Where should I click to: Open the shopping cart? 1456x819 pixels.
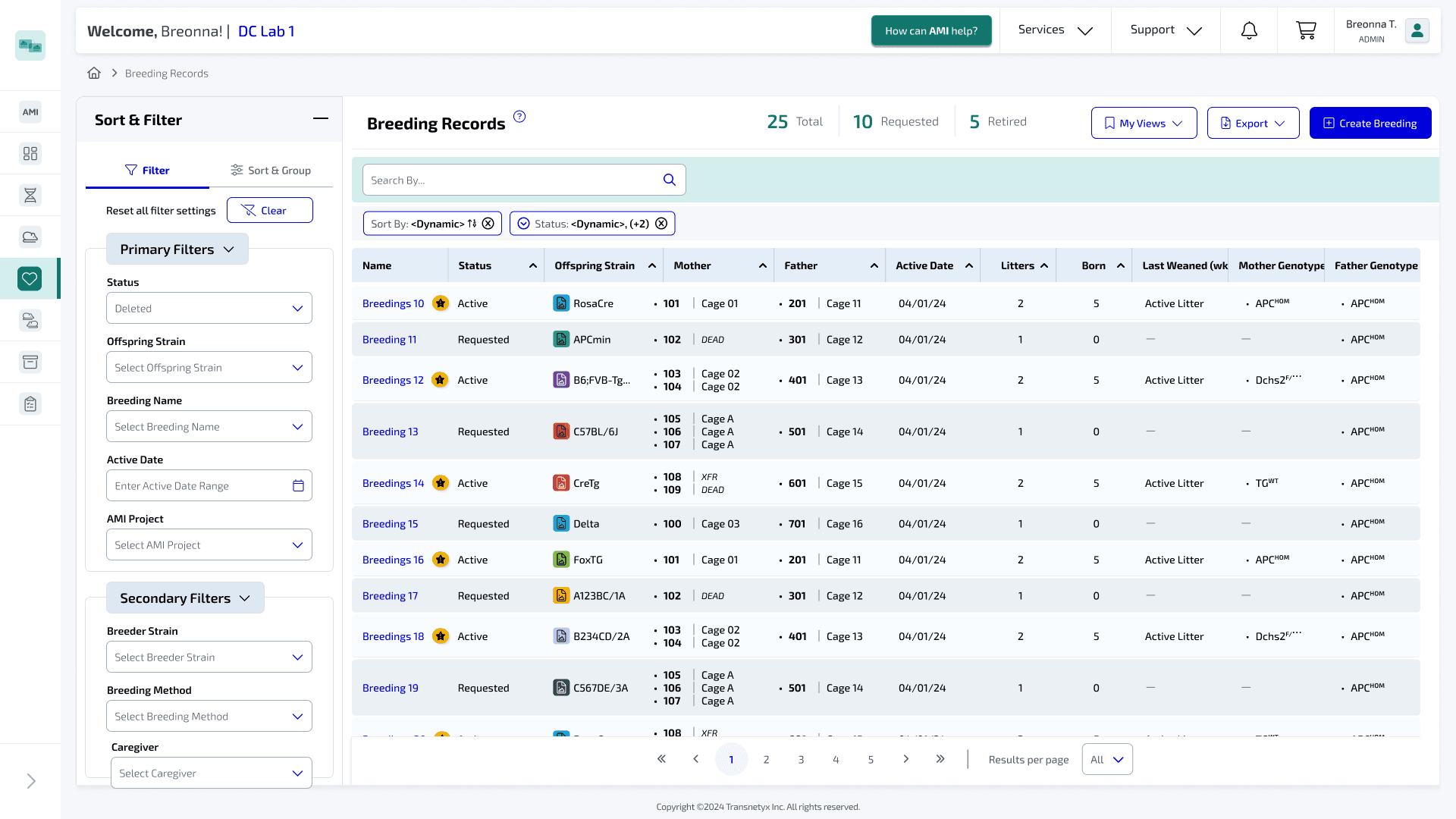[x=1306, y=30]
